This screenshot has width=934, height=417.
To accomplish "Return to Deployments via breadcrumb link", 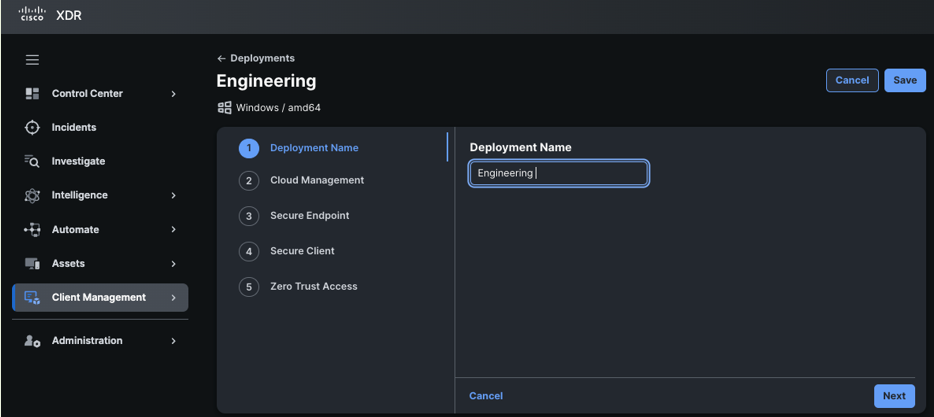I will tap(262, 58).
